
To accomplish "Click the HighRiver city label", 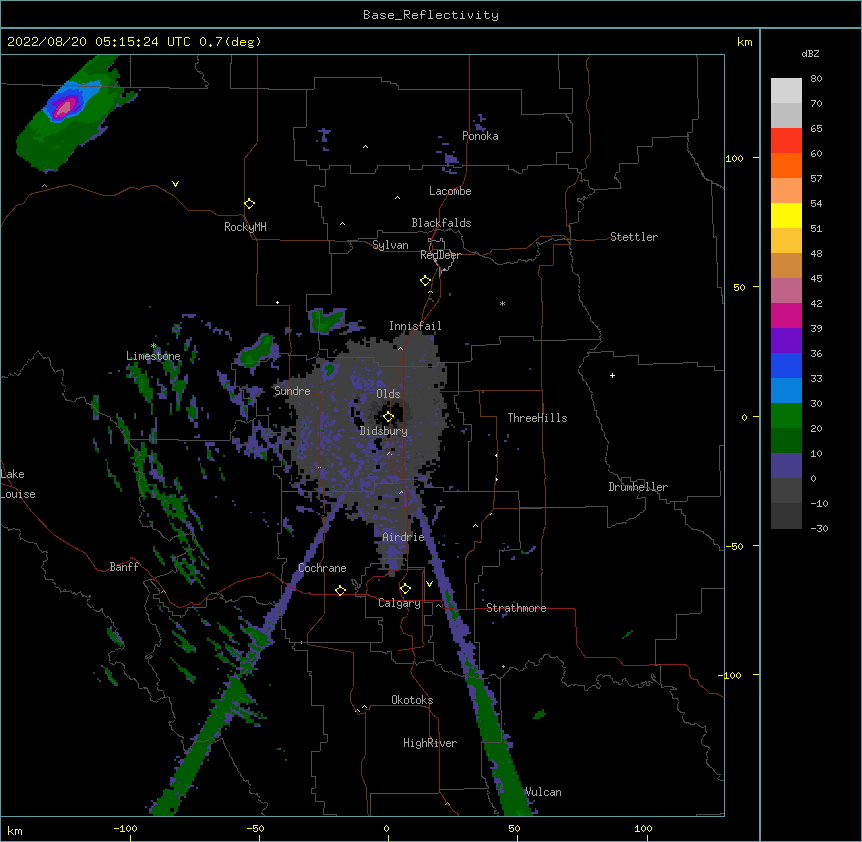I will tap(430, 743).
